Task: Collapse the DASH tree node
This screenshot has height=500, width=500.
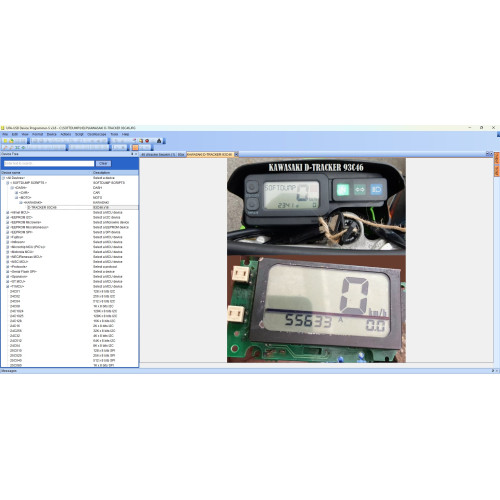Action: [x=12, y=188]
